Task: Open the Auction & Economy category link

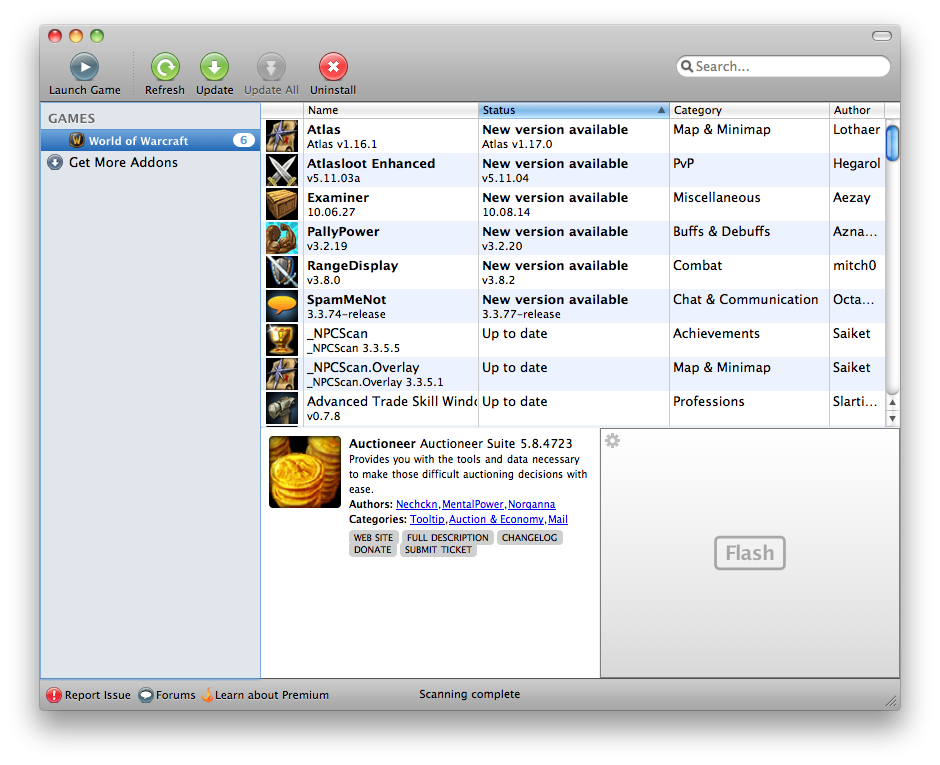Action: (496, 519)
